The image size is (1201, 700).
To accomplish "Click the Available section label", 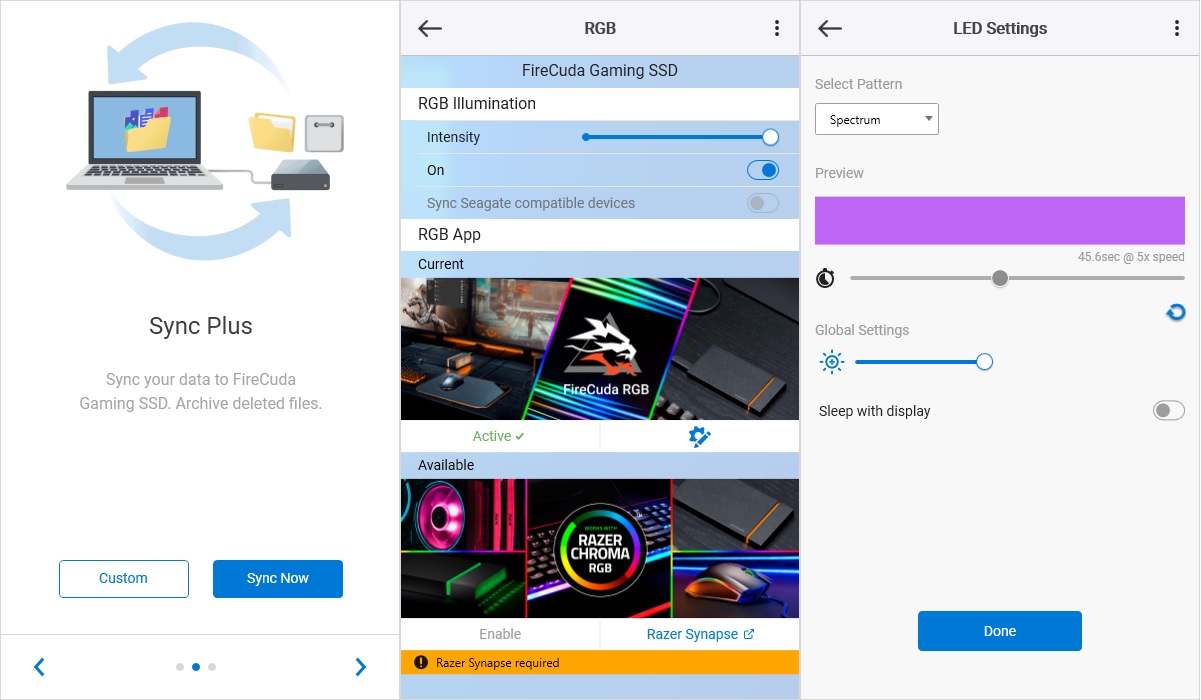I will coord(446,465).
